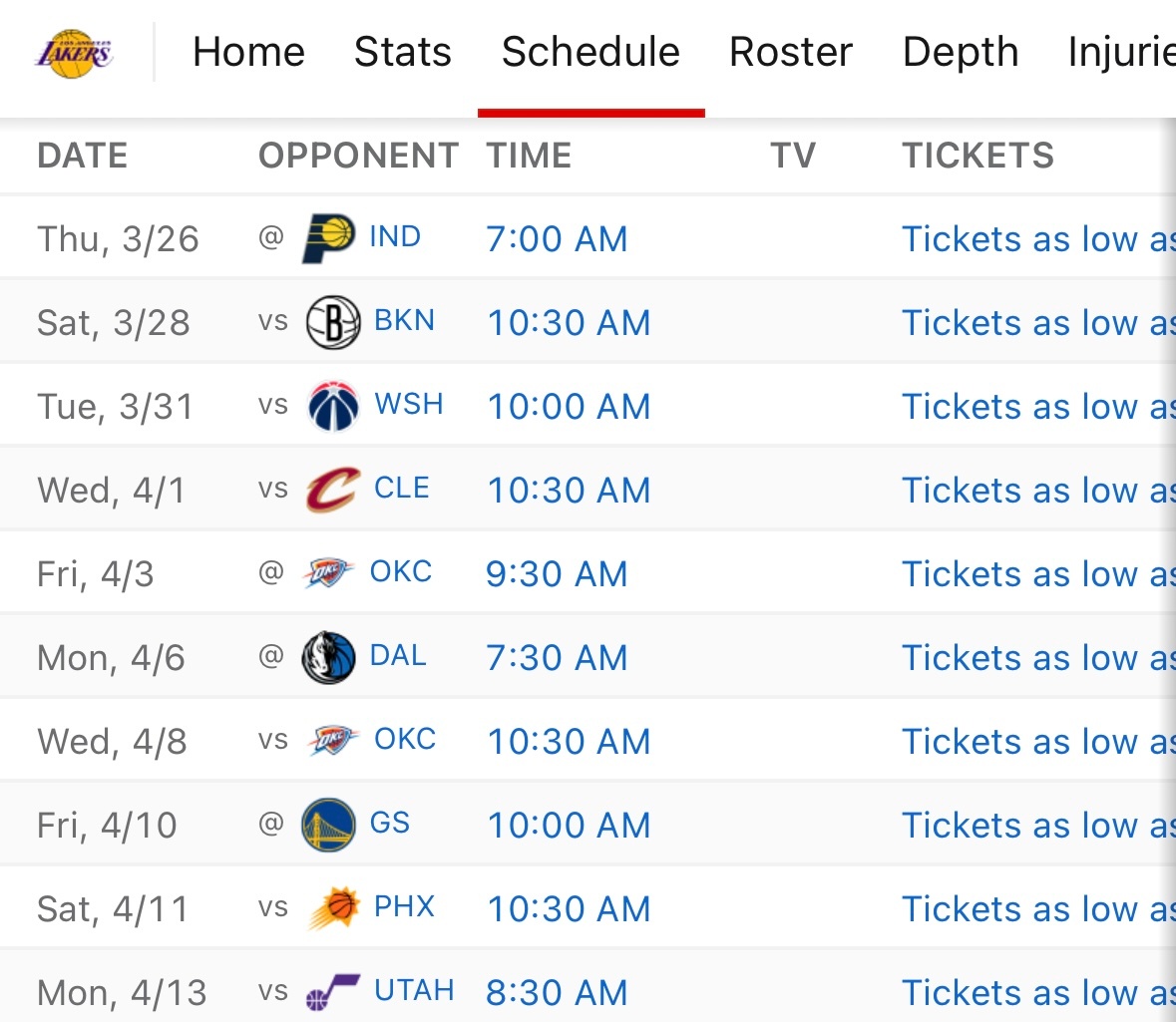This screenshot has width=1176, height=1022.
Task: Click the Washington Wizards logo icon
Action: (x=332, y=406)
